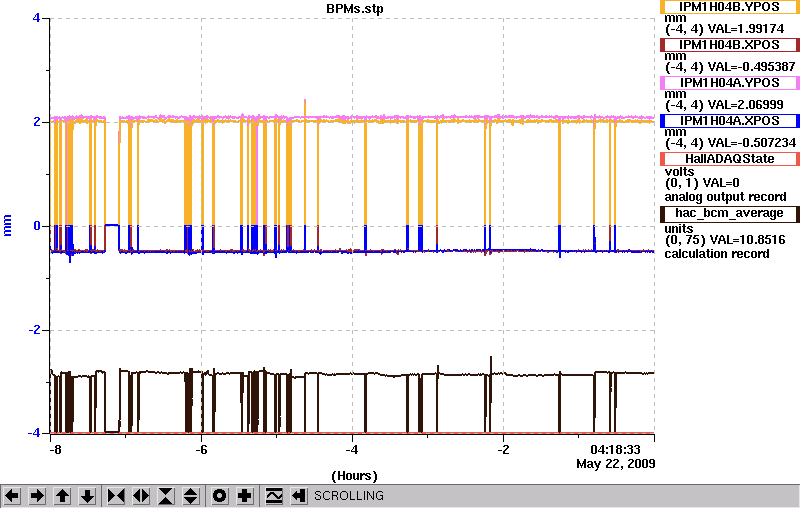Click the vertical zoom-out (outward triangles) icon

coord(190,496)
